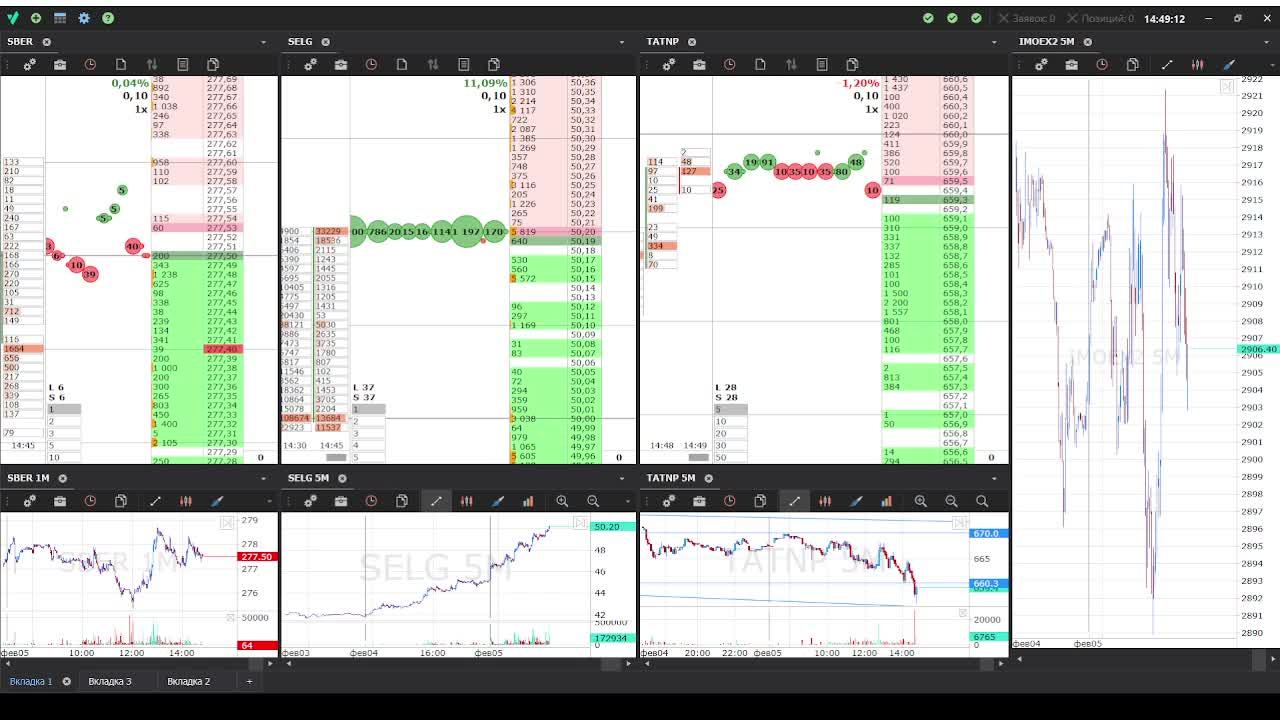
Task: Click blank page icon in SELG order book
Action: pos(402,64)
